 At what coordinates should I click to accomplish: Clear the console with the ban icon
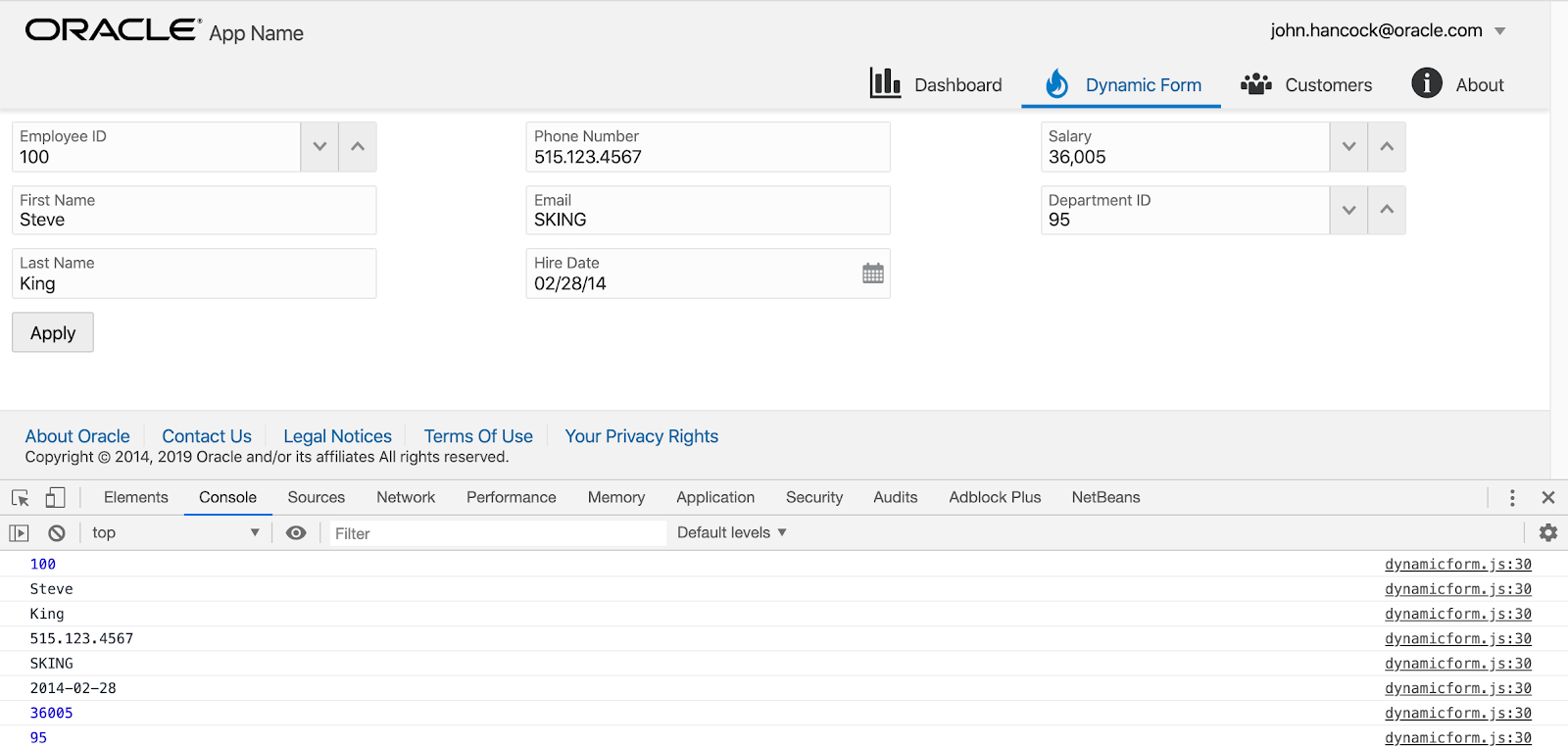[57, 533]
